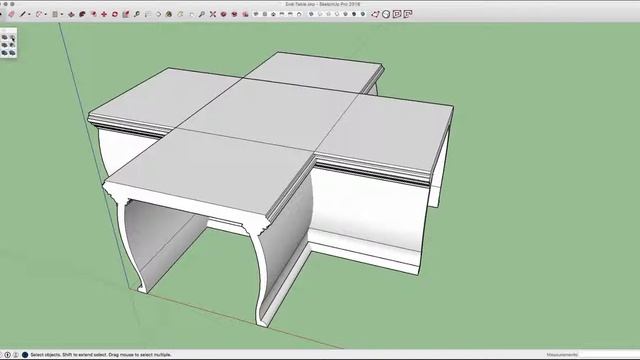
Task: Select the Move tool red cross
Action: [104, 14]
